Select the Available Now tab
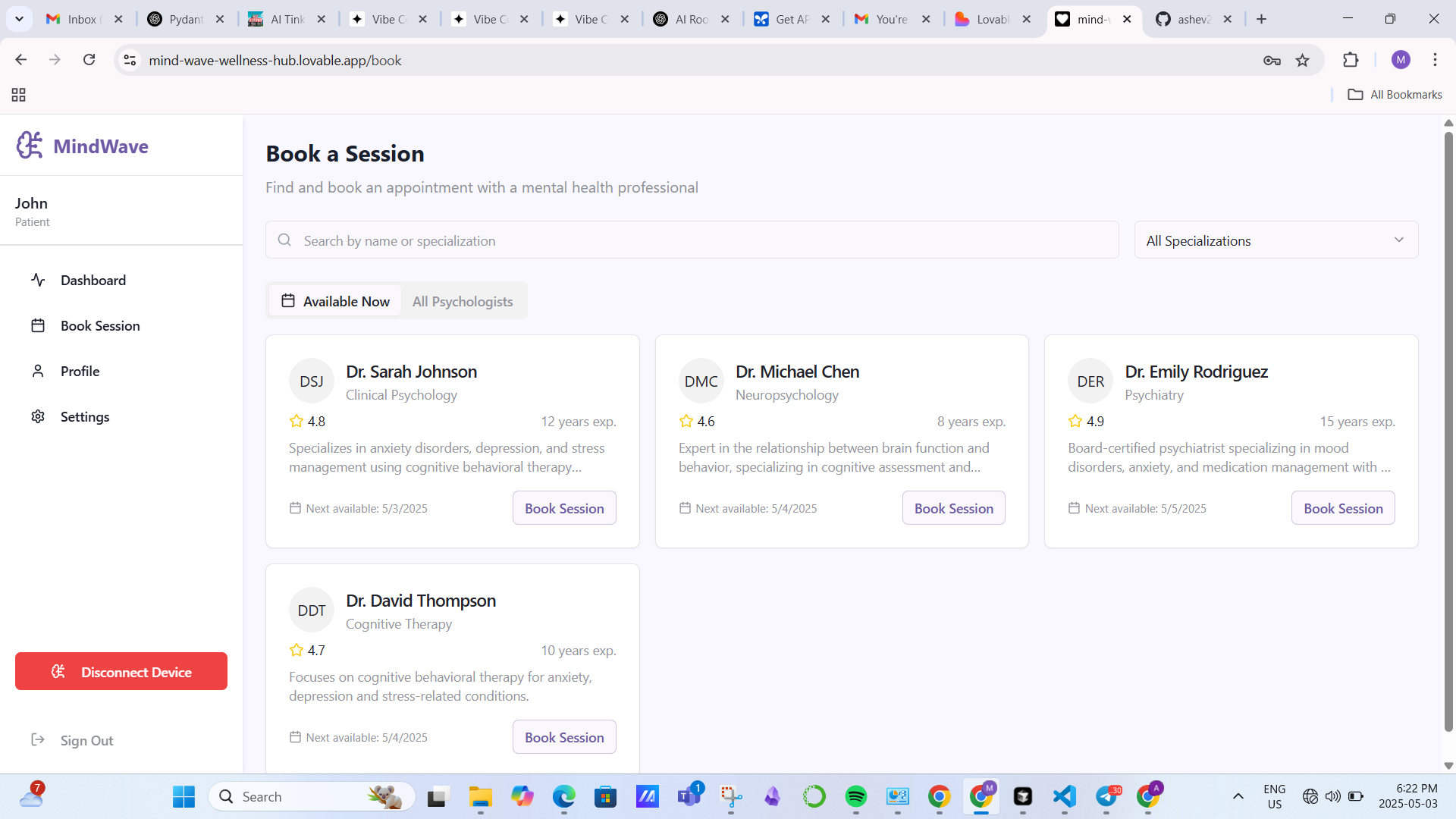The width and height of the screenshot is (1456, 819). 335,302
